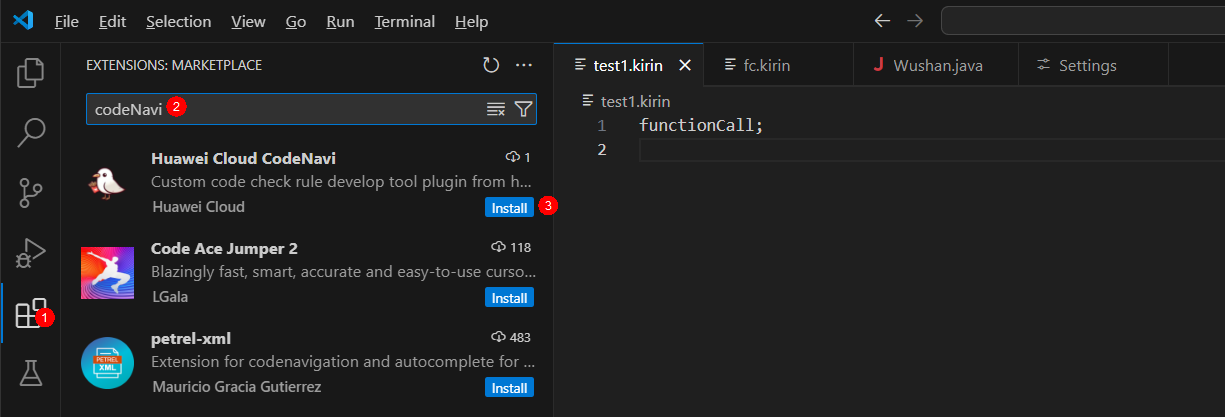Image resolution: width=1225 pixels, height=417 pixels.
Task: Open the extensions filter menu
Action: pyautogui.click(x=523, y=109)
